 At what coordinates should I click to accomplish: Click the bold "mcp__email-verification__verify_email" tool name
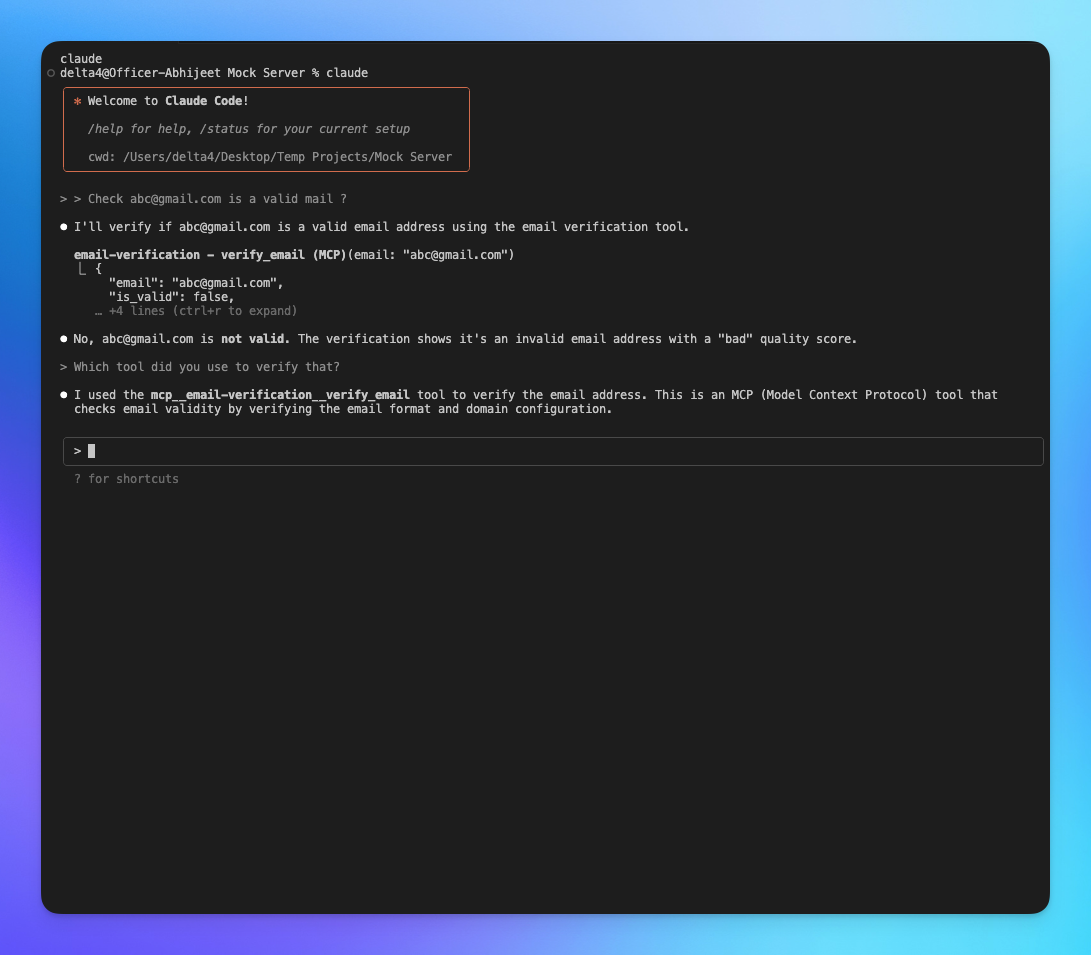tap(280, 395)
